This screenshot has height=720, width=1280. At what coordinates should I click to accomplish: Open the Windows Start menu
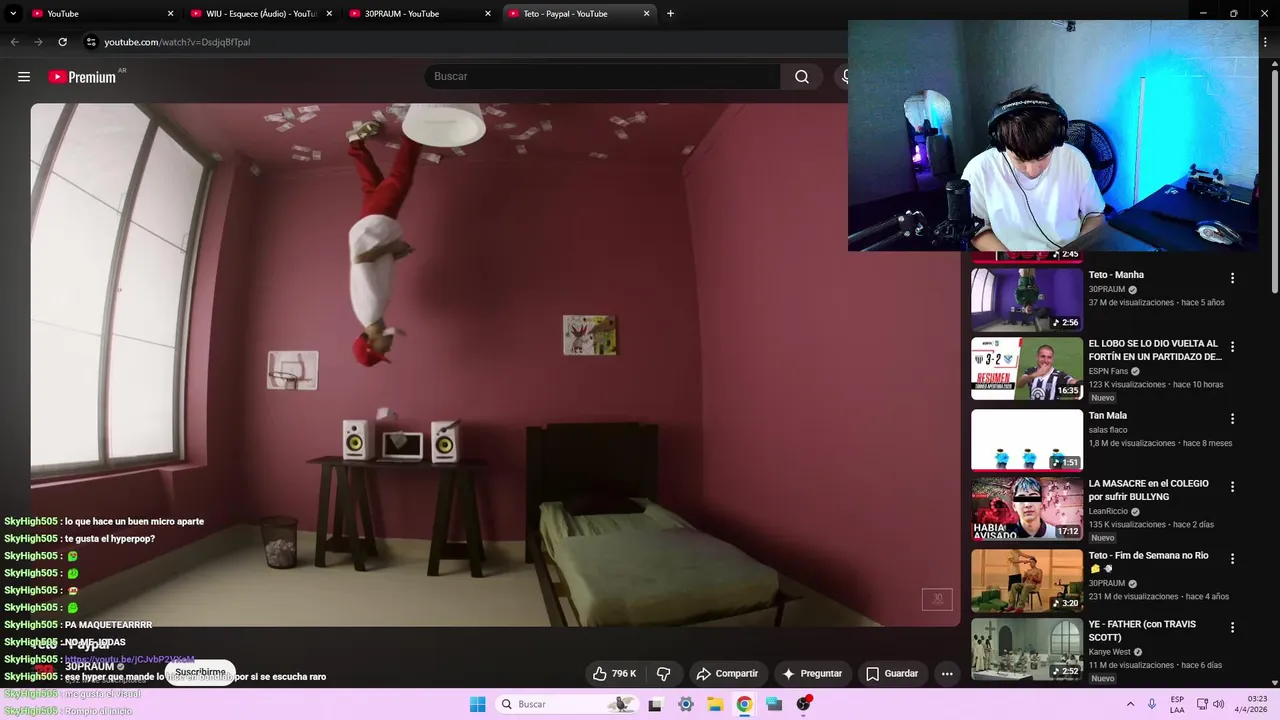pyautogui.click(x=477, y=704)
